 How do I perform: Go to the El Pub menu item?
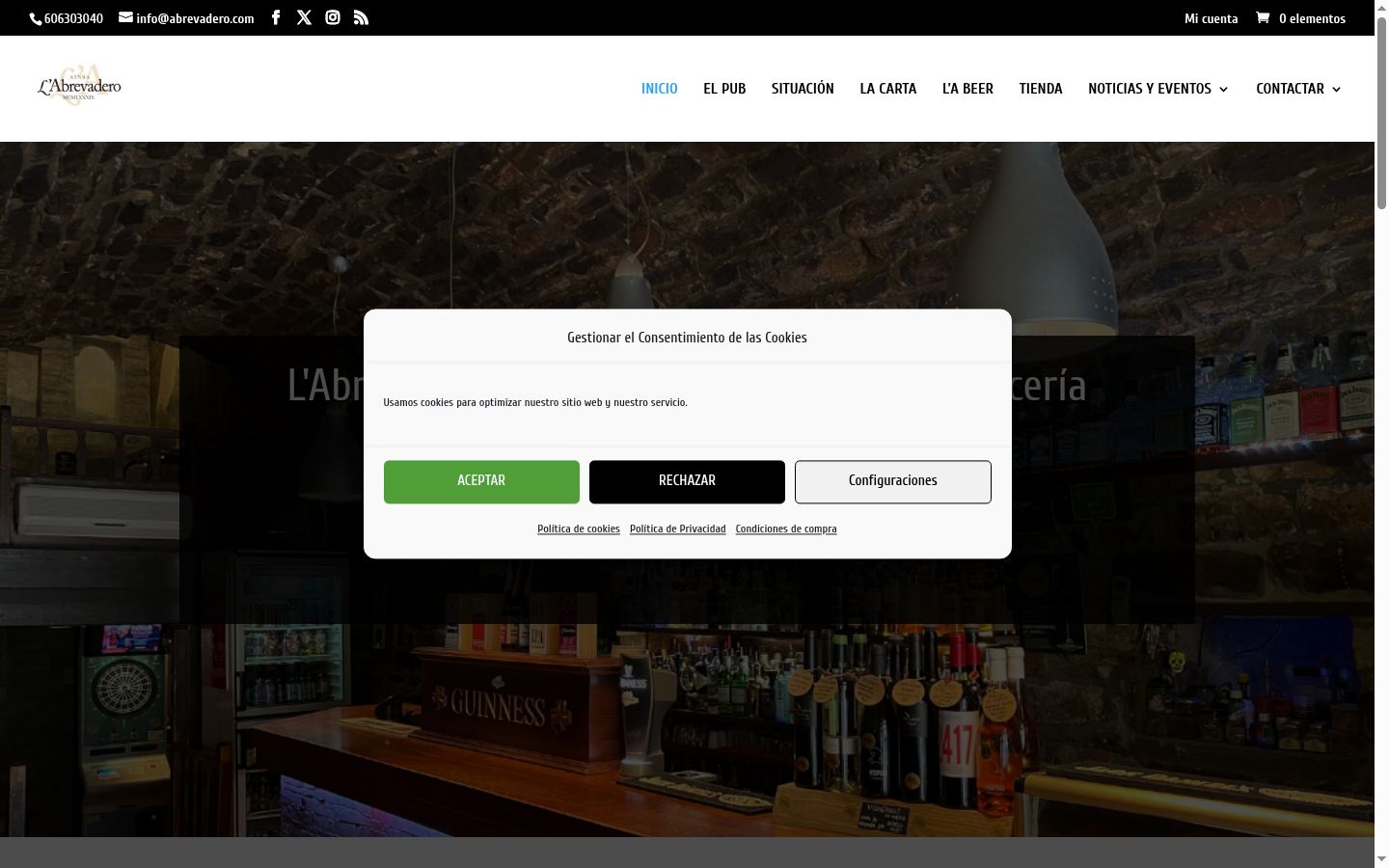pos(724,89)
